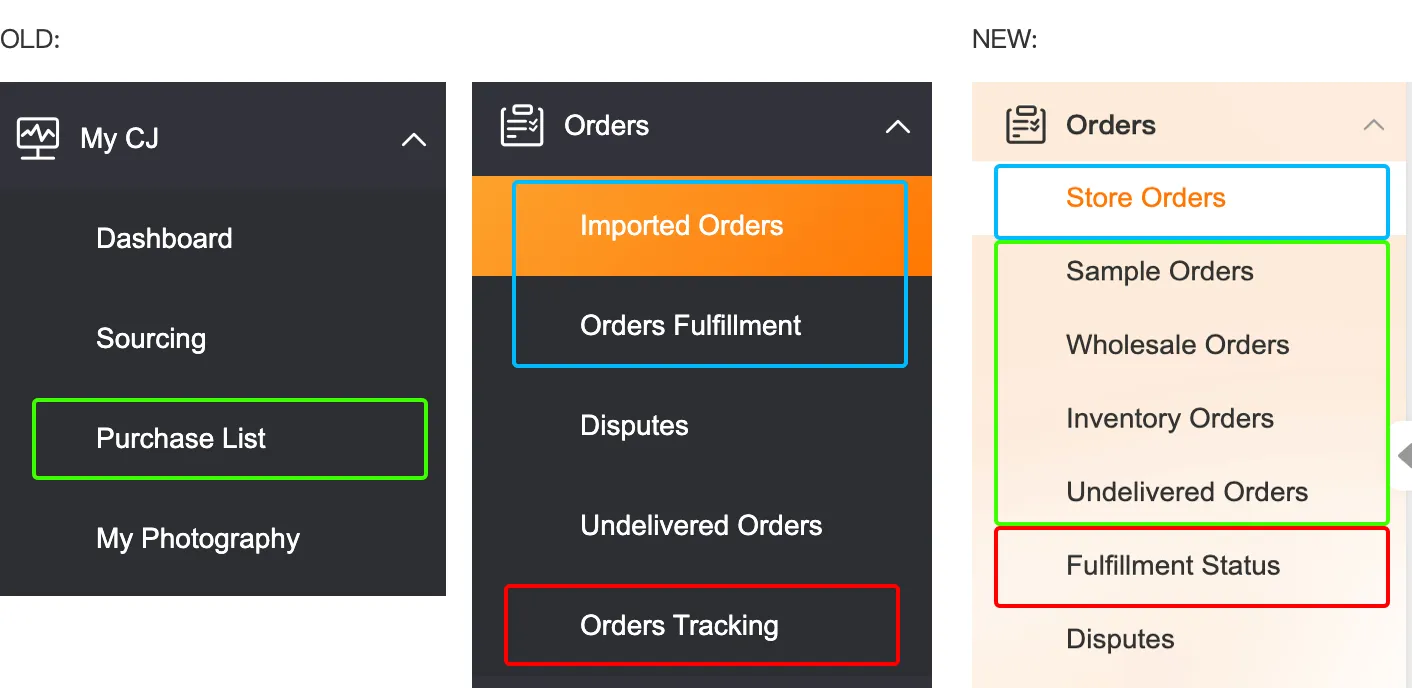This screenshot has height=688, width=1412.
Task: Click the sidebar collapse arrow handle
Action: pos(1403,456)
